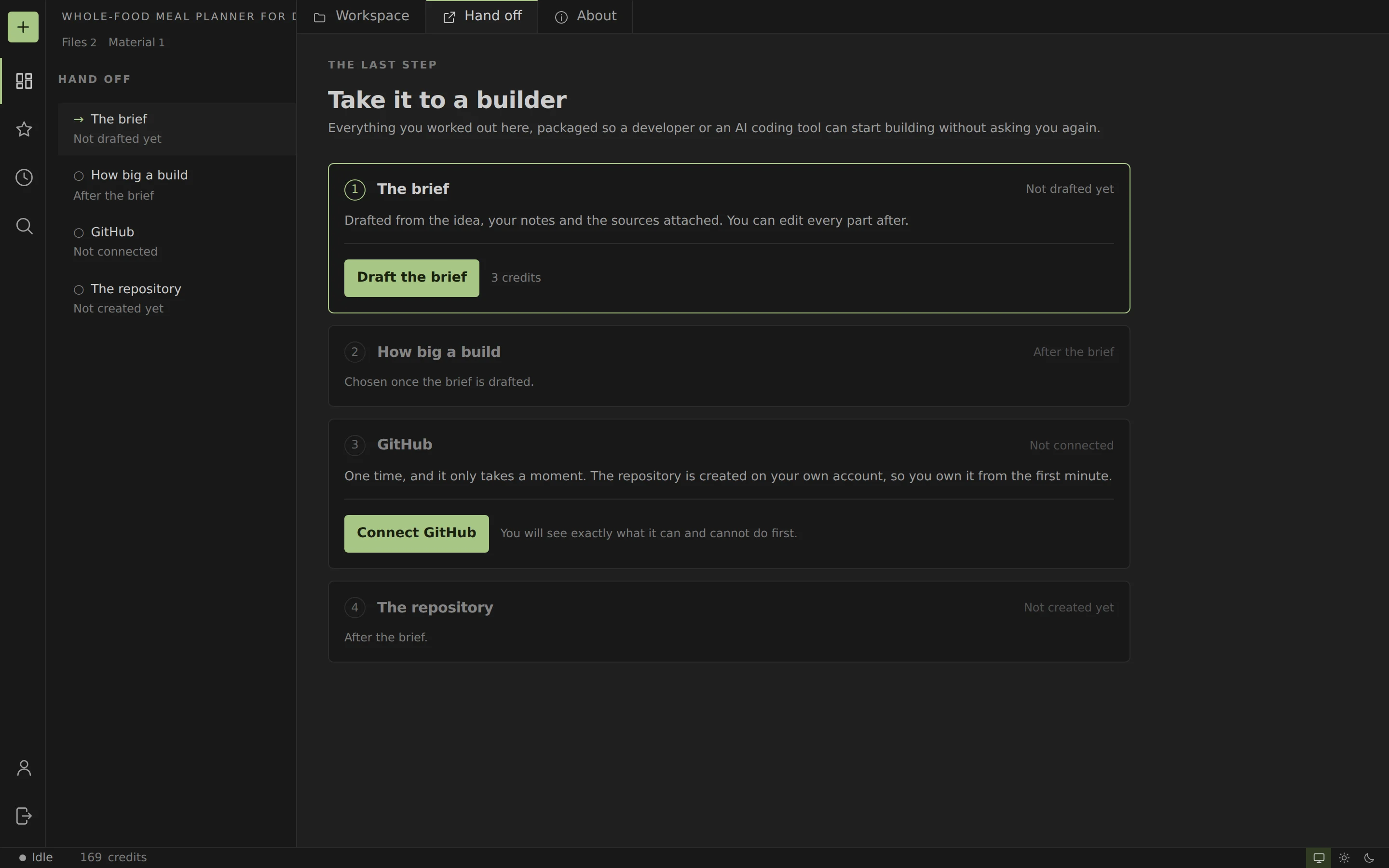Select the system theme monitor icon
This screenshot has width=1389, height=868.
(1319, 858)
